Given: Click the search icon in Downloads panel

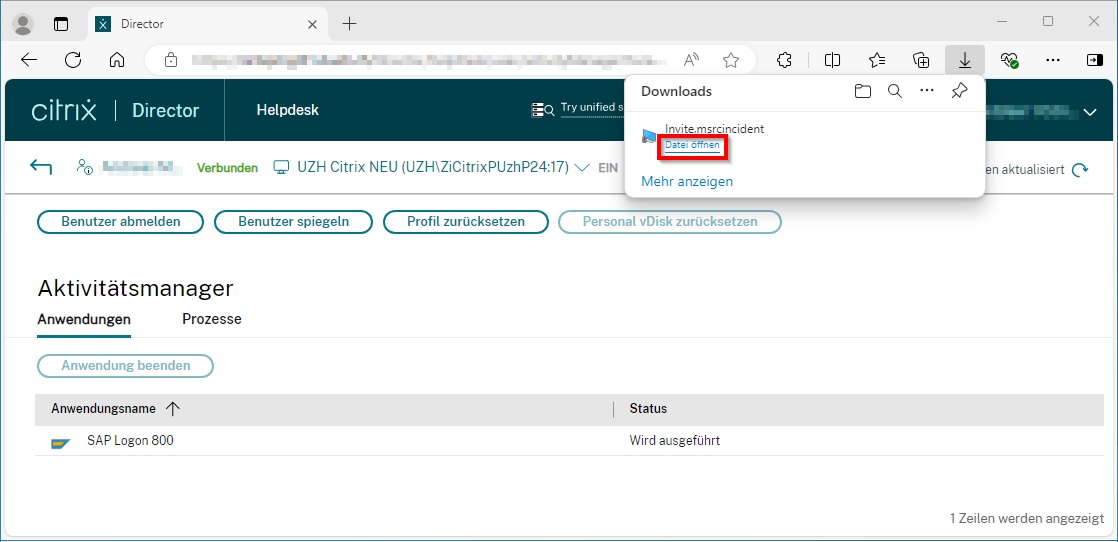Looking at the screenshot, I should tap(895, 91).
